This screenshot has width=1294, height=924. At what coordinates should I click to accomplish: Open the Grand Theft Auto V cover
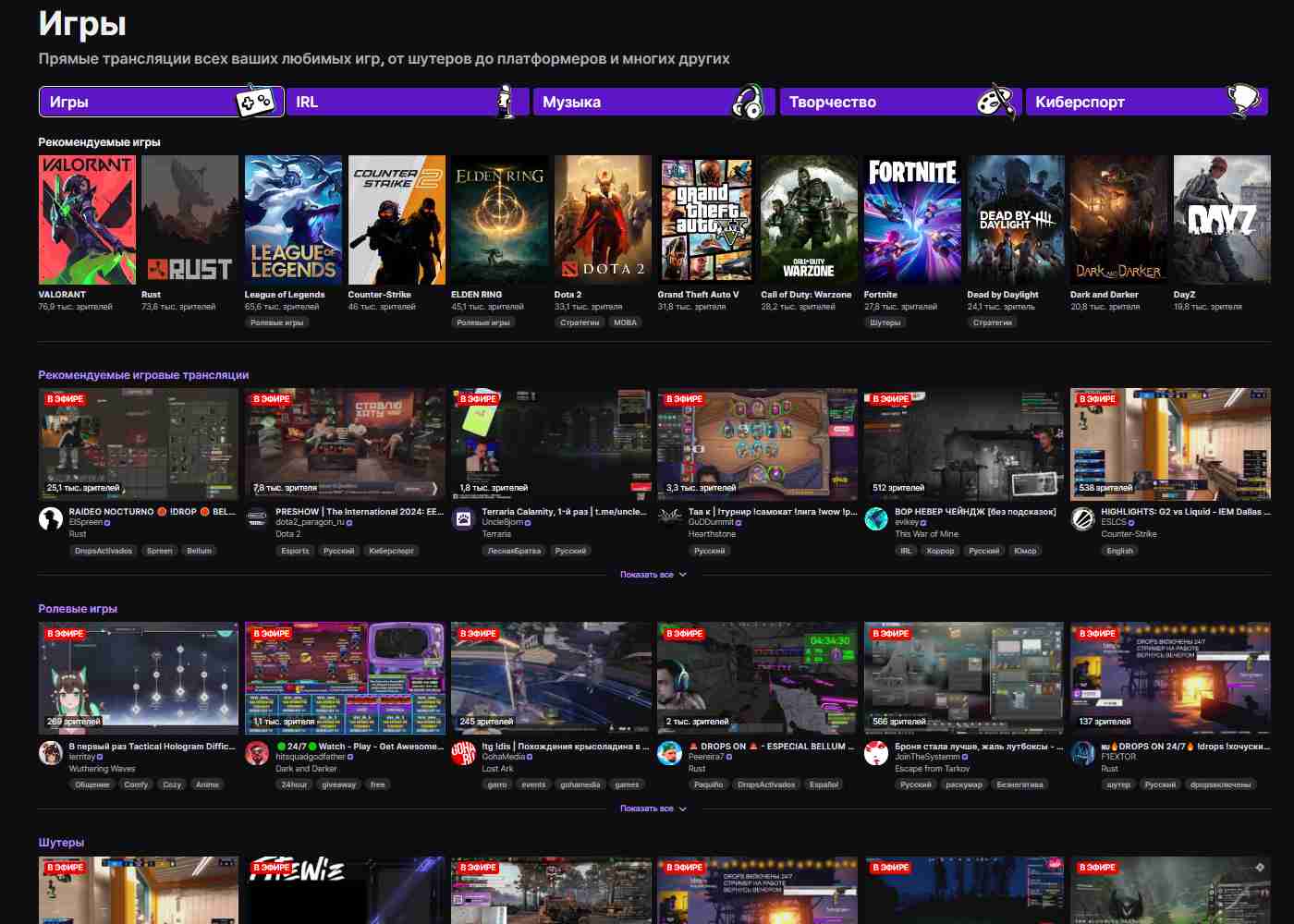coord(706,220)
